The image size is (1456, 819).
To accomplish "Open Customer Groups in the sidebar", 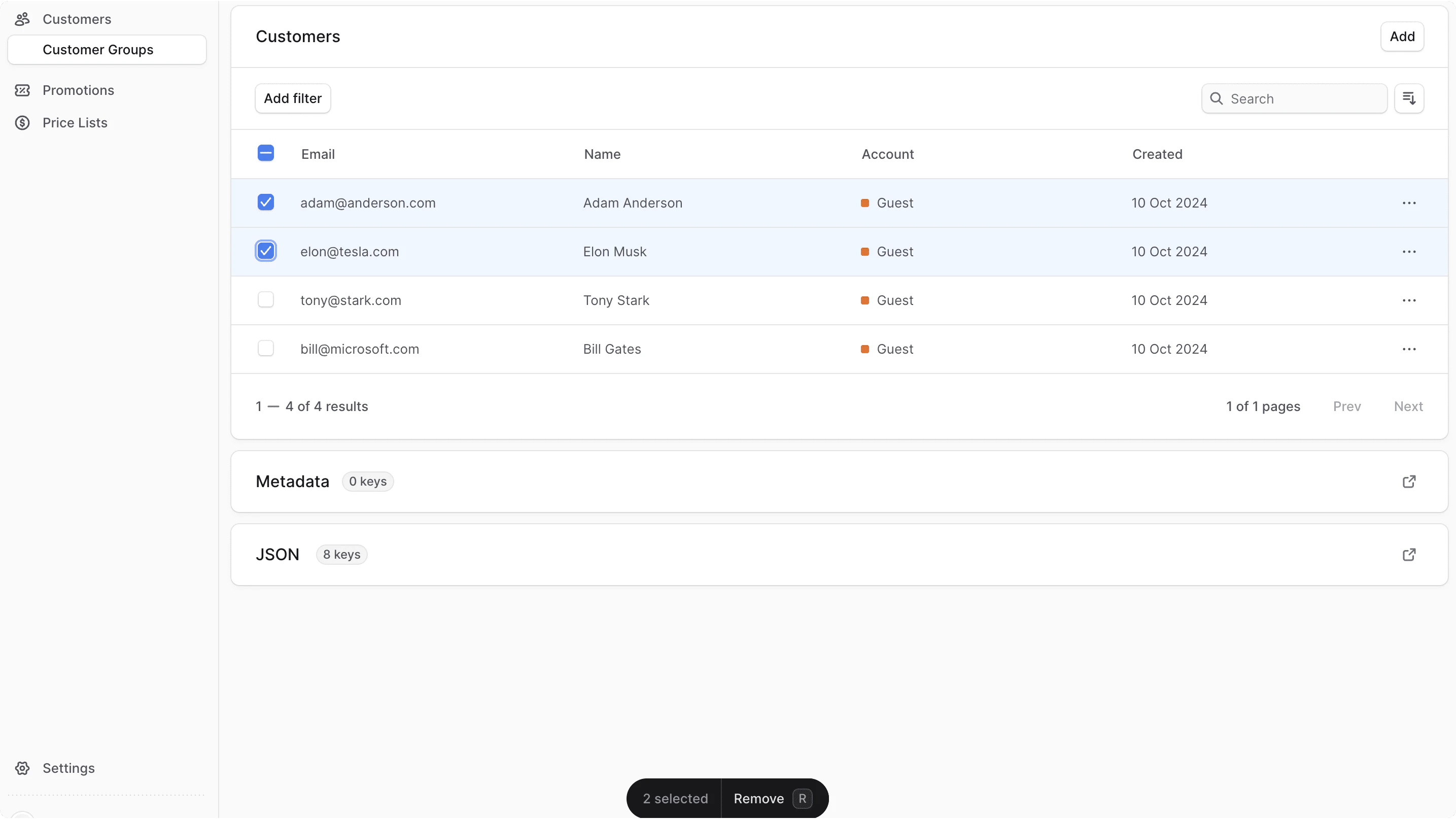I will point(98,50).
